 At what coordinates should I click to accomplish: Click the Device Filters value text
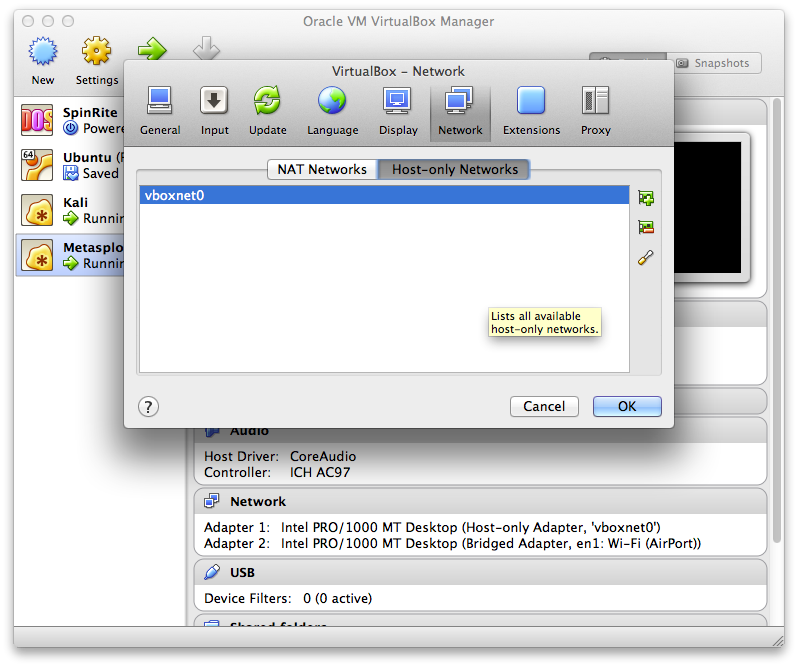tap(337, 599)
